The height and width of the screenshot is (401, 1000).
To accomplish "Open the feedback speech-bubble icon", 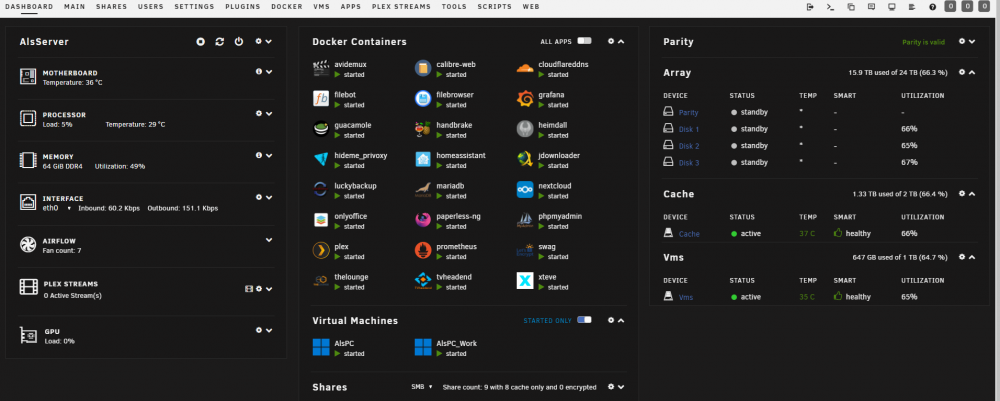I will tap(871, 7).
